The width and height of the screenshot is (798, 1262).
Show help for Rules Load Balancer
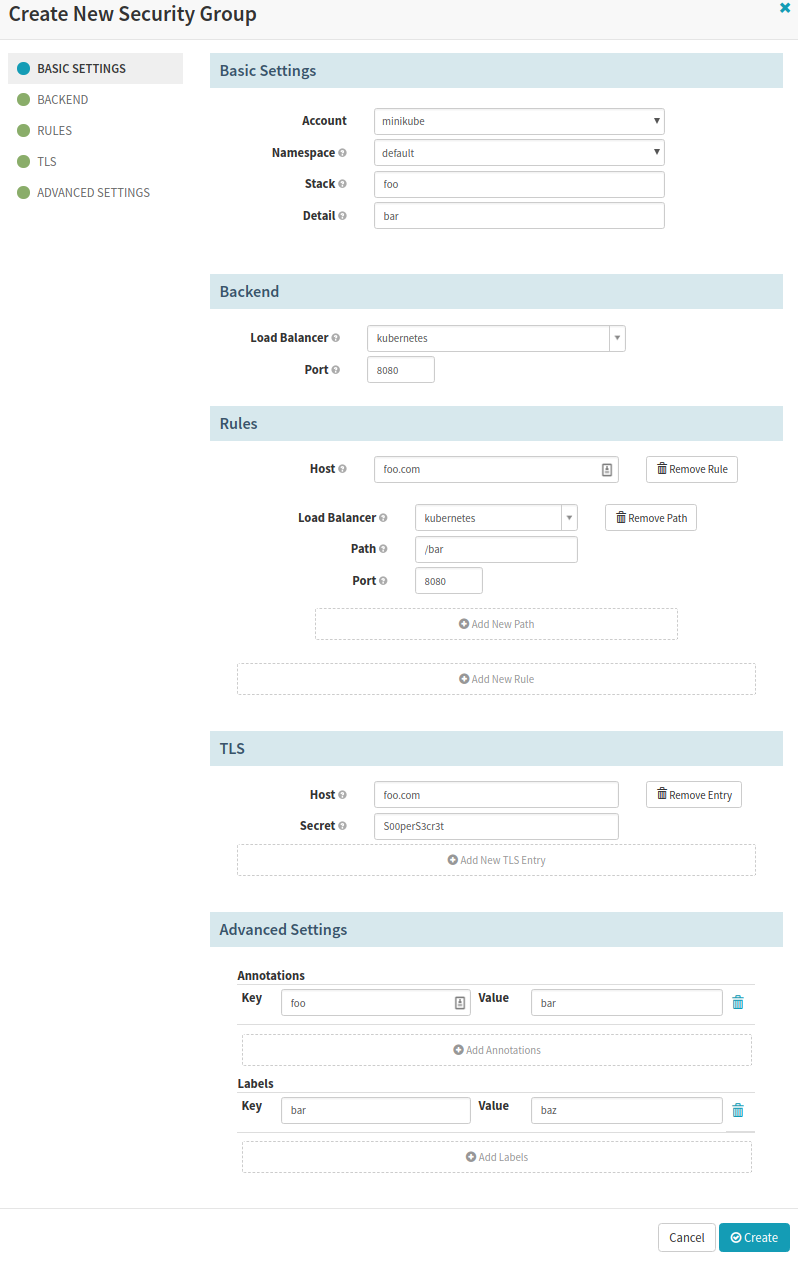(x=384, y=518)
